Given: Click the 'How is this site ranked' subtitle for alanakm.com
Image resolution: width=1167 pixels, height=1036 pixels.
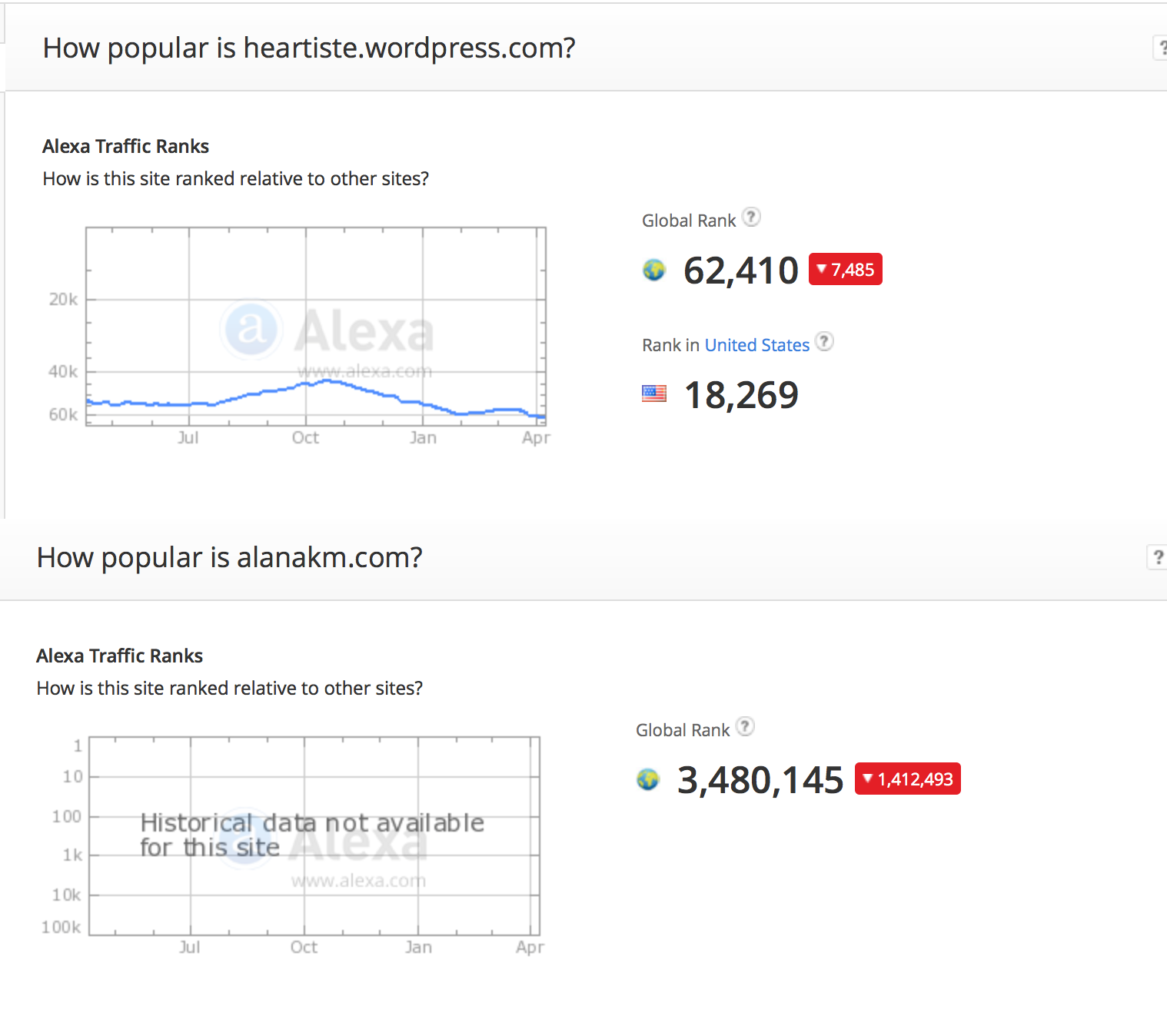Looking at the screenshot, I should pos(230,688).
